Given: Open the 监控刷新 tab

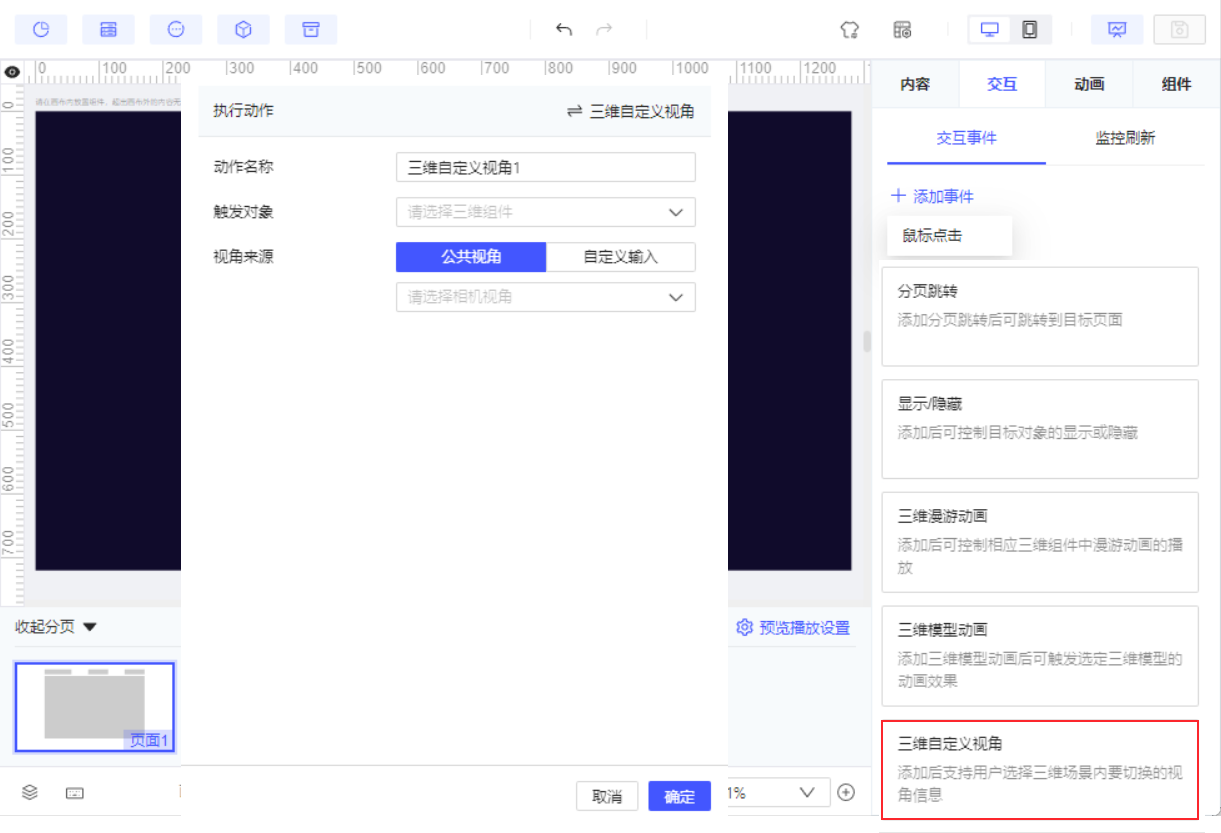Looking at the screenshot, I should coord(1125,138).
